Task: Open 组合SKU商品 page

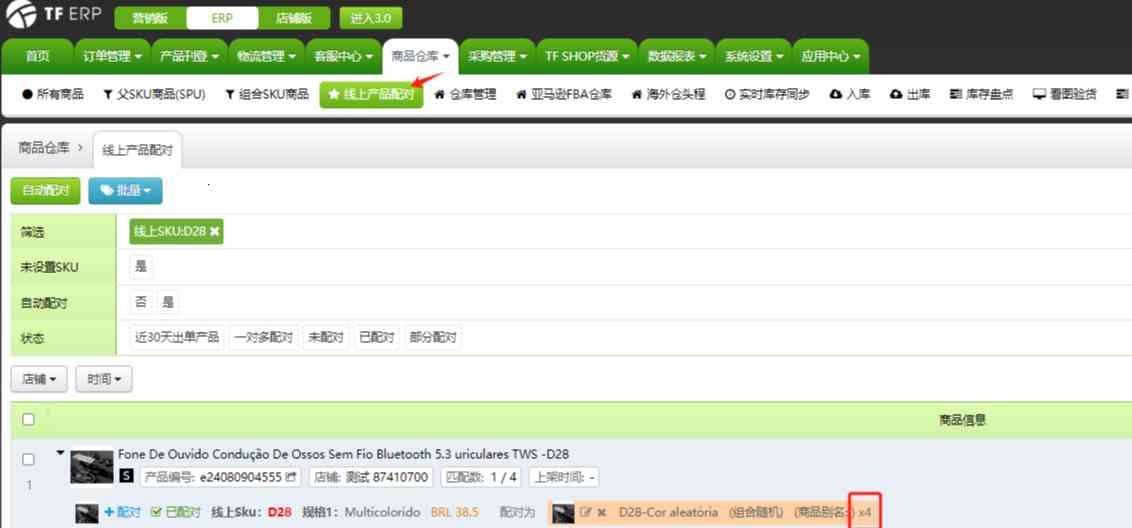Action: [266, 95]
